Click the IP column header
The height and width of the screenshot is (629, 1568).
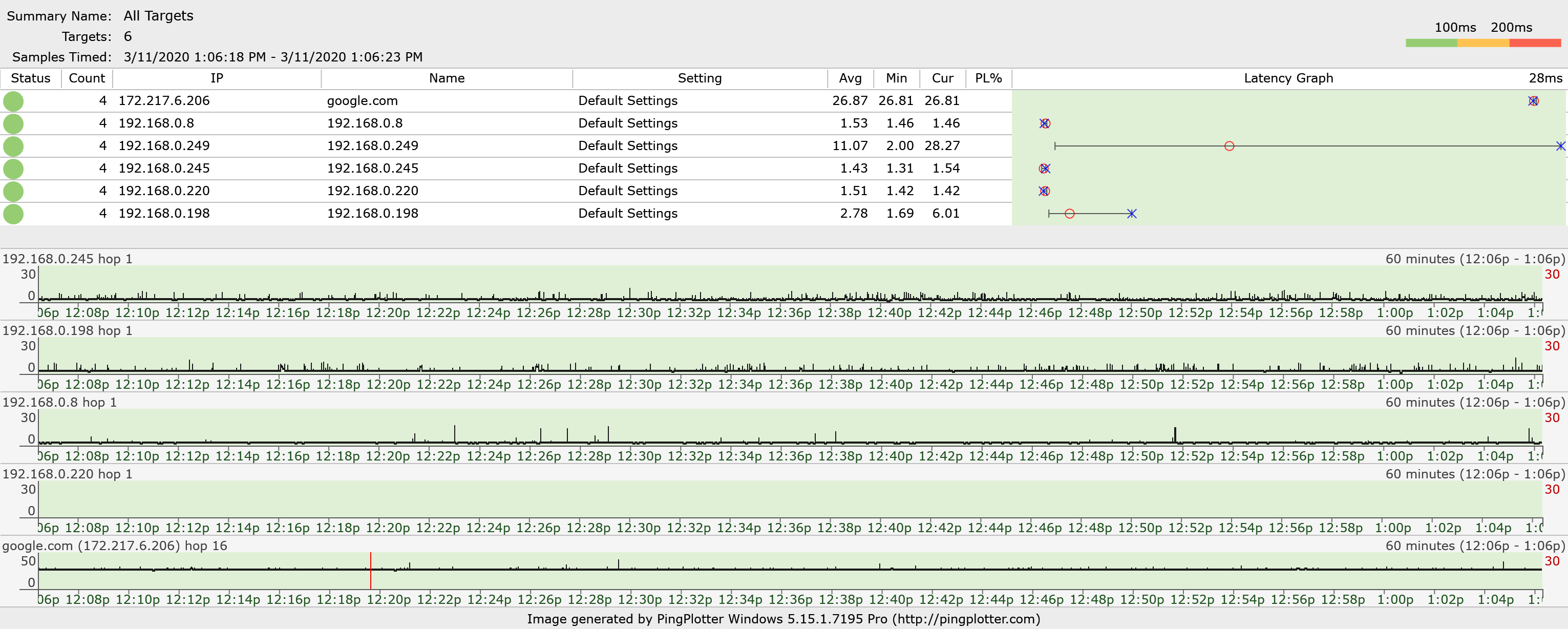217,78
